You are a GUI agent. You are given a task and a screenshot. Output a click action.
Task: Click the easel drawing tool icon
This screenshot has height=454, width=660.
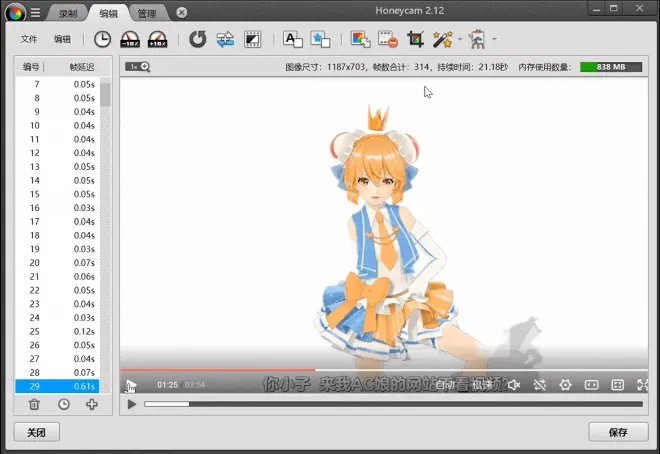click(x=477, y=39)
